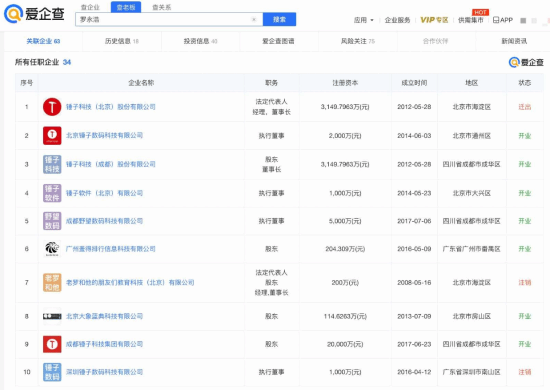Switch to the 查企业 search tab
Screen dimensions: 550x390
click(x=90, y=7)
